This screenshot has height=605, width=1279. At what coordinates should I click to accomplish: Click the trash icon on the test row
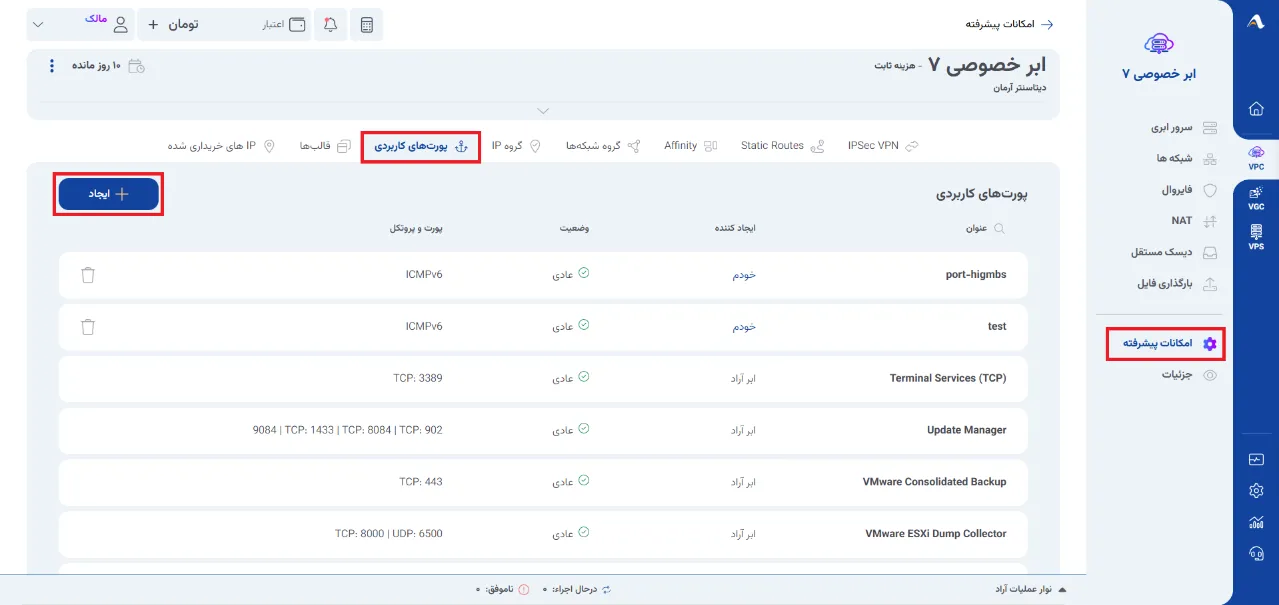pyautogui.click(x=88, y=327)
